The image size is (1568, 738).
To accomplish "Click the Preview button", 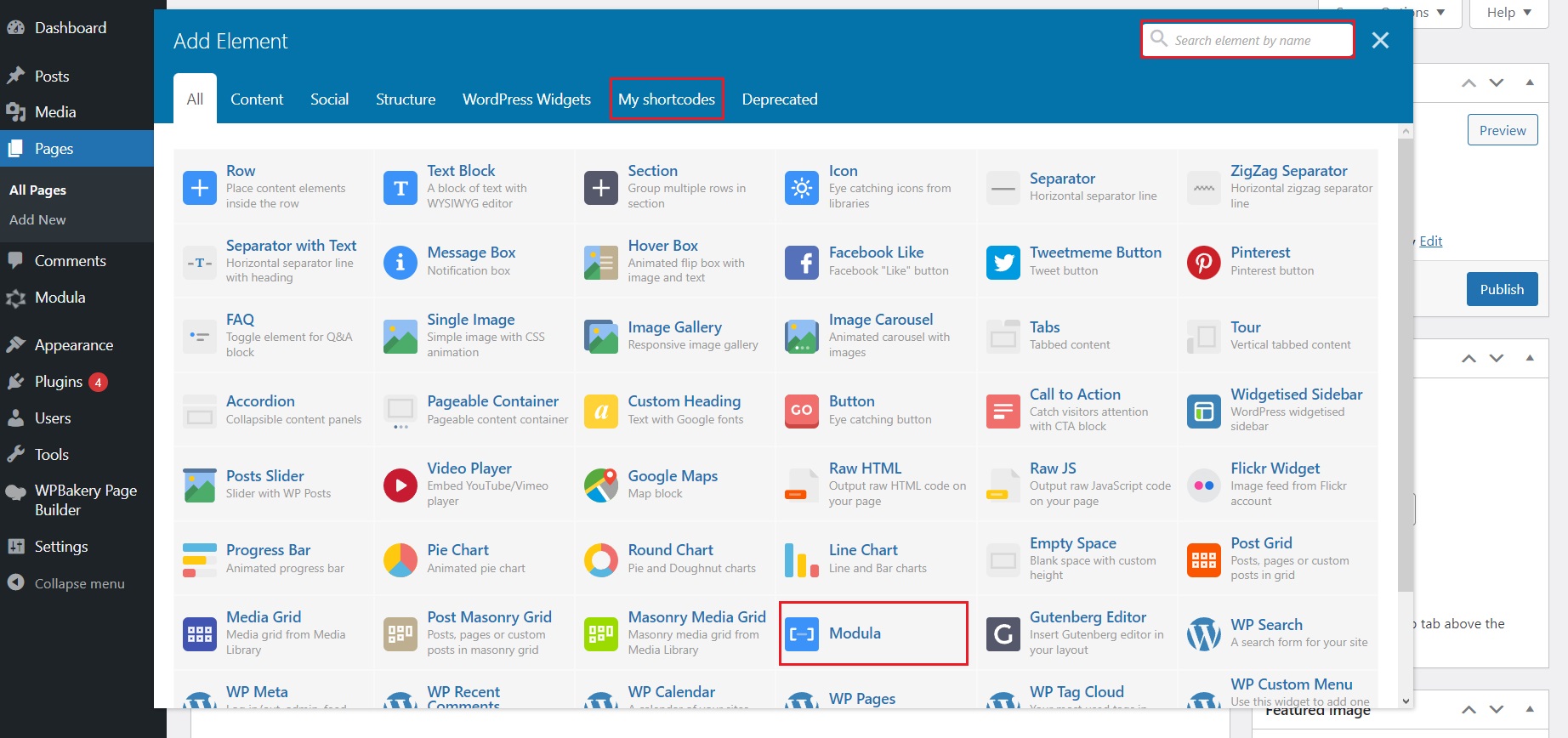I will pyautogui.click(x=1502, y=130).
